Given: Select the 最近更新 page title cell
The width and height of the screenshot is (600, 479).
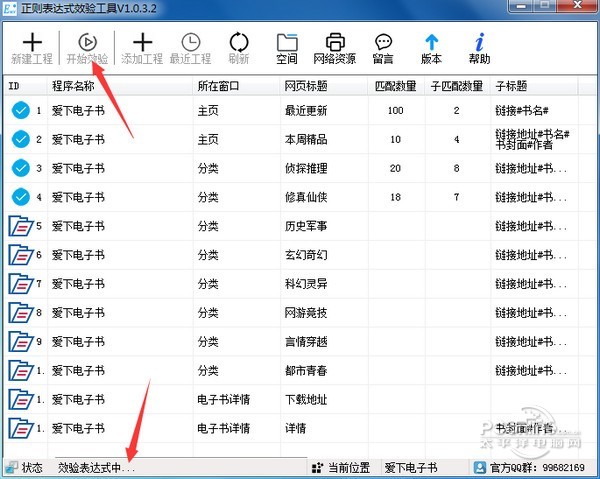Looking at the screenshot, I should pyautogui.click(x=306, y=111).
